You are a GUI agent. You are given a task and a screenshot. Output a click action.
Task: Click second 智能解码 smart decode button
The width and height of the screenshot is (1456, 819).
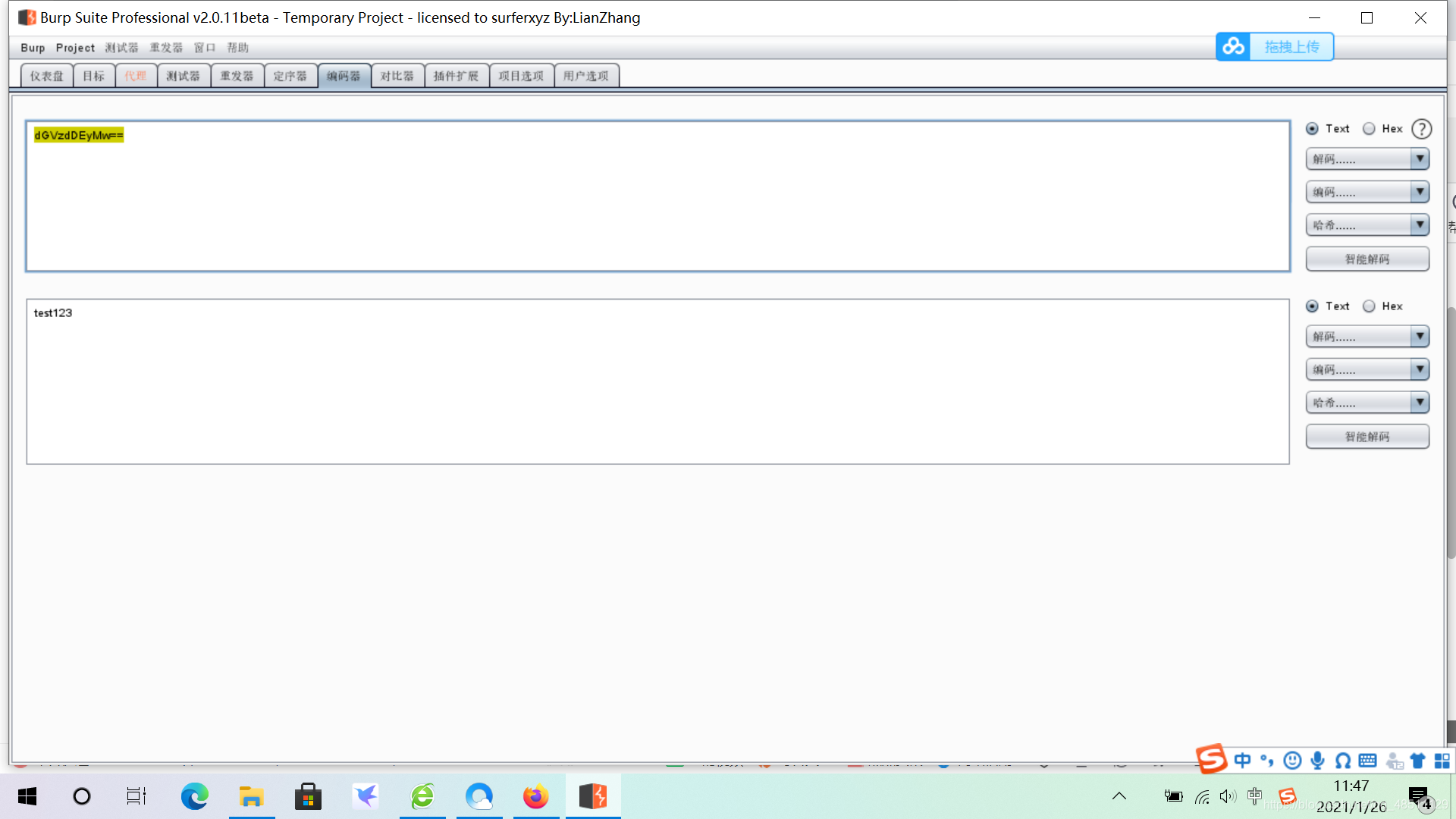[x=1367, y=437]
